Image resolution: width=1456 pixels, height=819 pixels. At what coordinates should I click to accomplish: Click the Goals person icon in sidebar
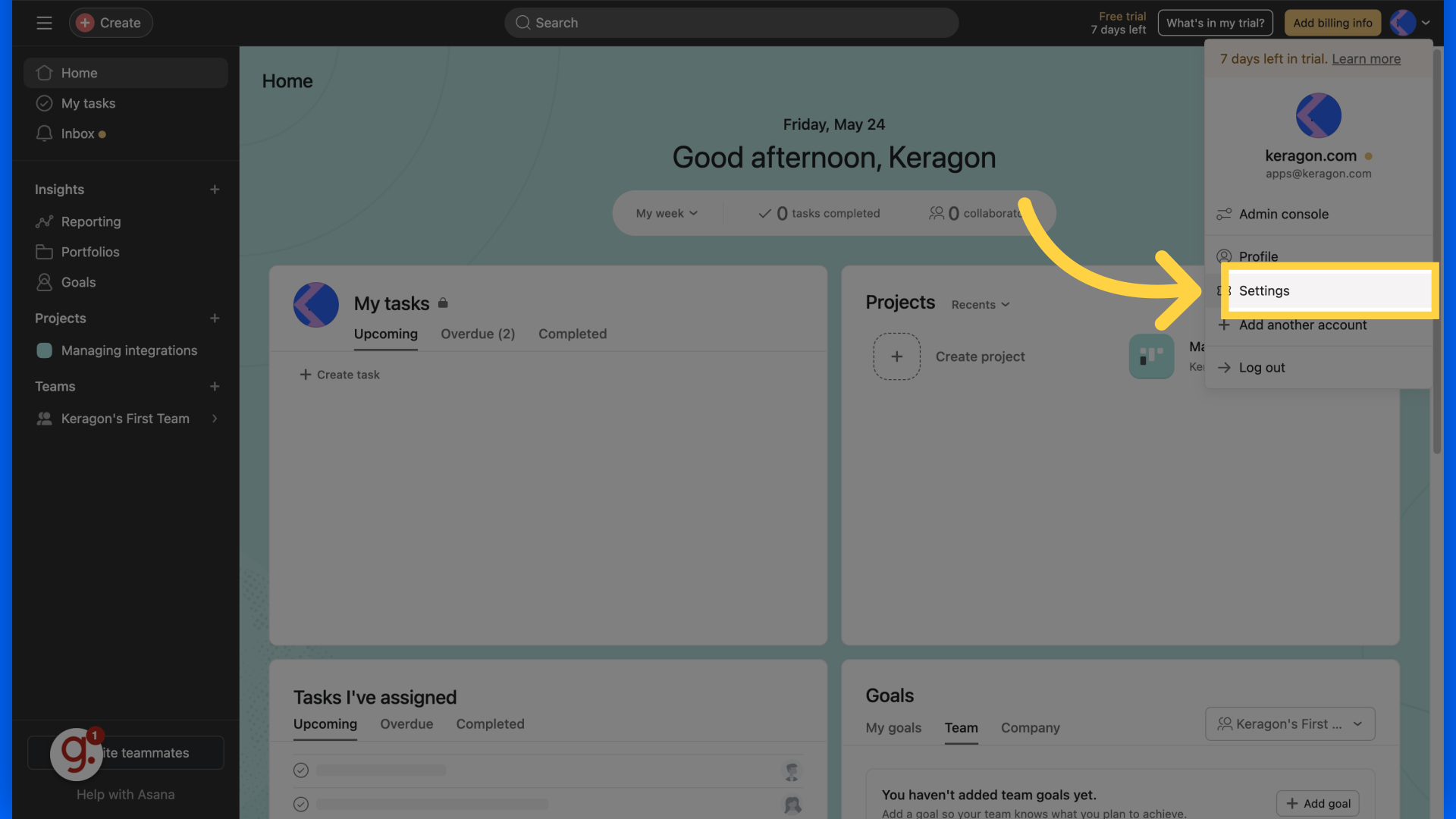tap(44, 282)
